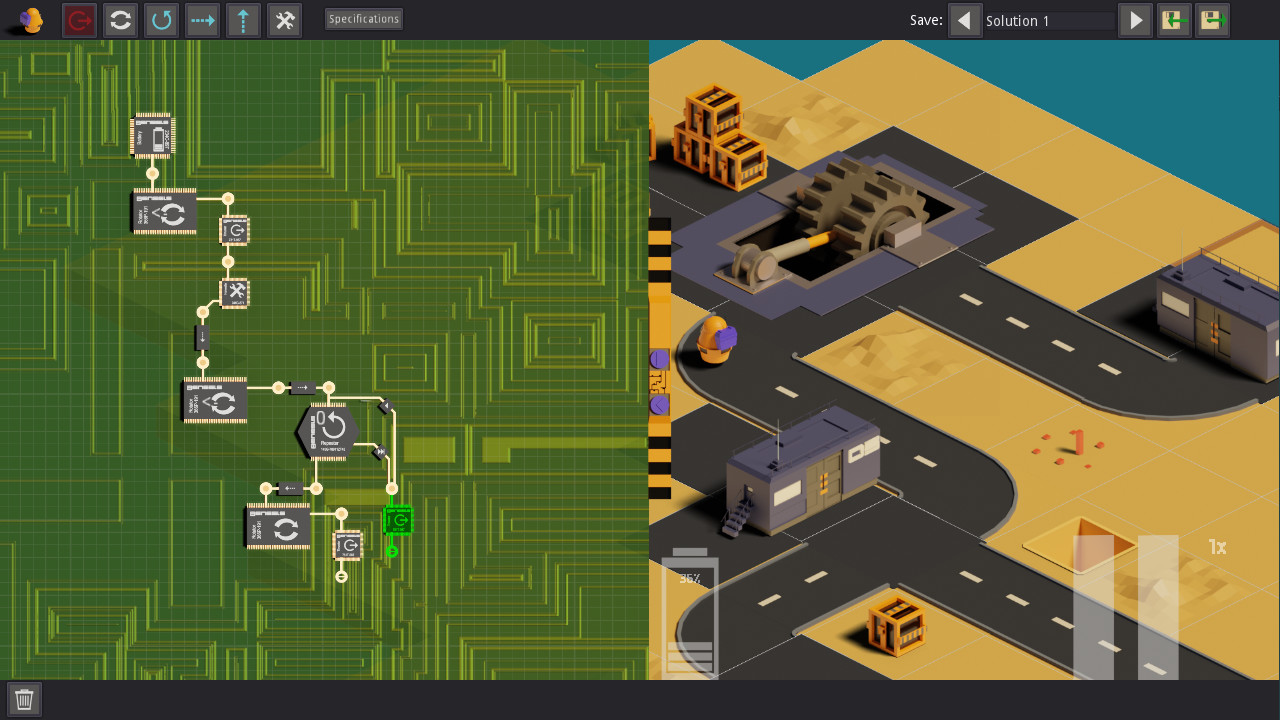Open the Specifications panel
Image resolution: width=1280 pixels, height=720 pixels.
click(363, 18)
